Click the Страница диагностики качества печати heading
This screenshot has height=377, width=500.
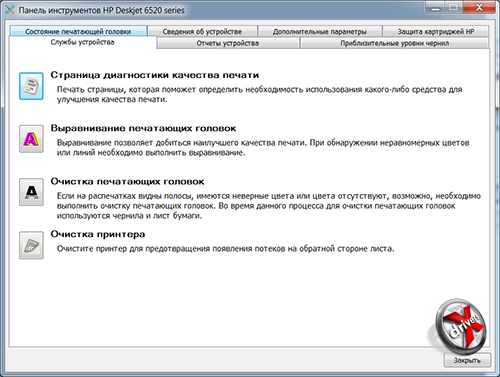[155, 75]
